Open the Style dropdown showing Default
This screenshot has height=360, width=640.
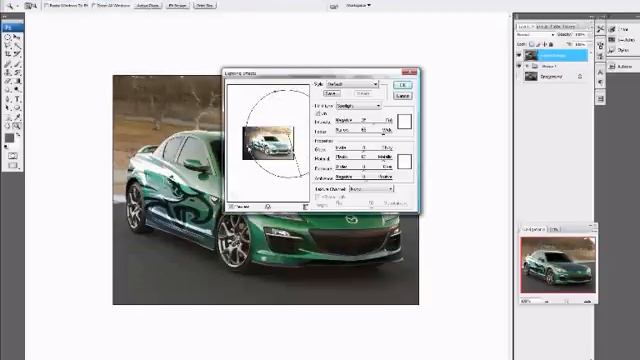[x=353, y=84]
